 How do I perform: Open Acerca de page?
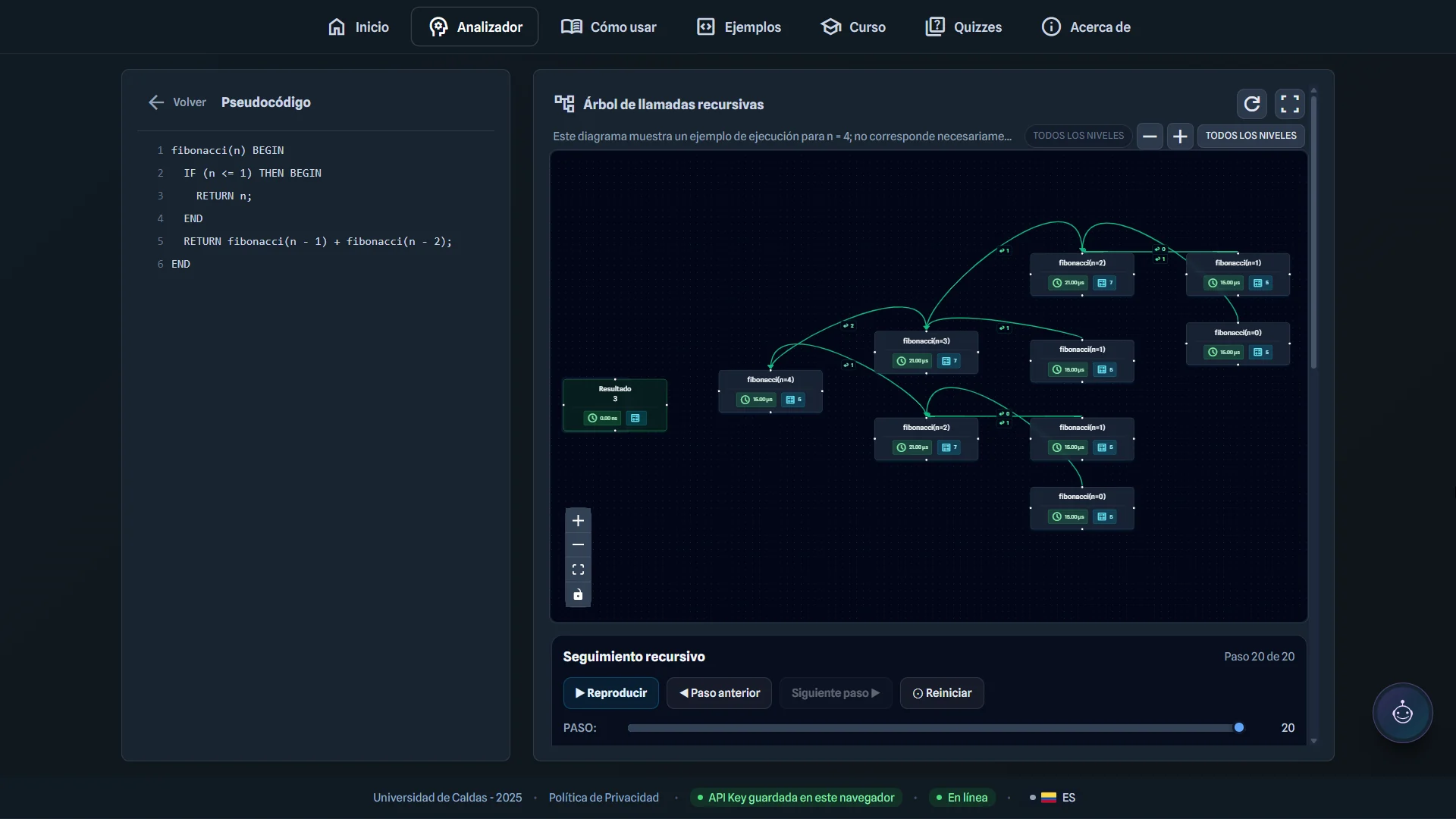click(1086, 27)
